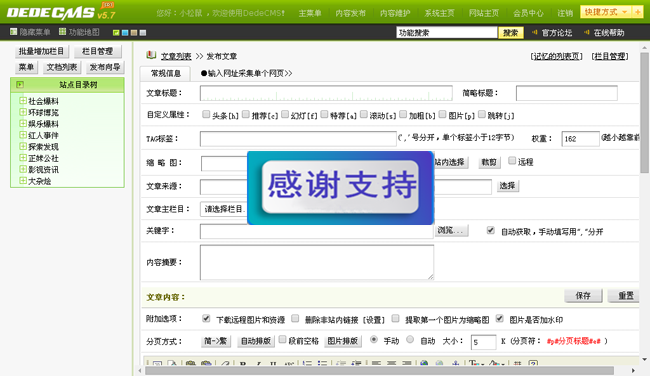Open 网站主页 from the top menu
Image resolution: width=650 pixels, height=376 pixels.
(x=484, y=13)
